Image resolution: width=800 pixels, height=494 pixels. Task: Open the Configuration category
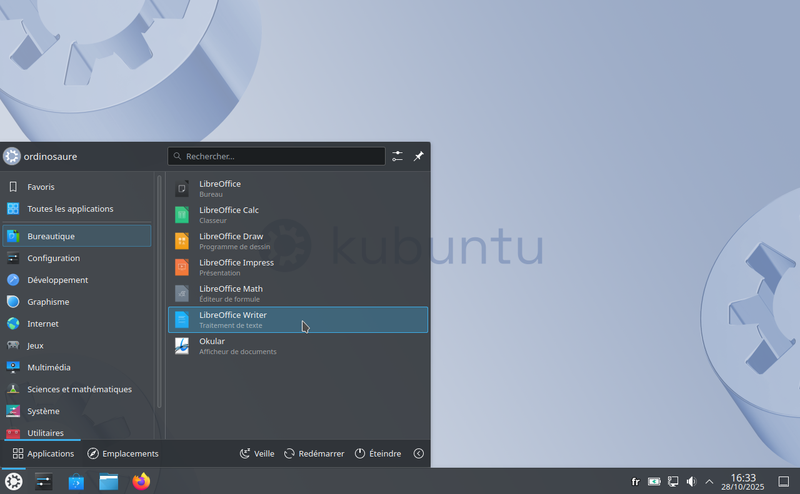(x=77, y=258)
